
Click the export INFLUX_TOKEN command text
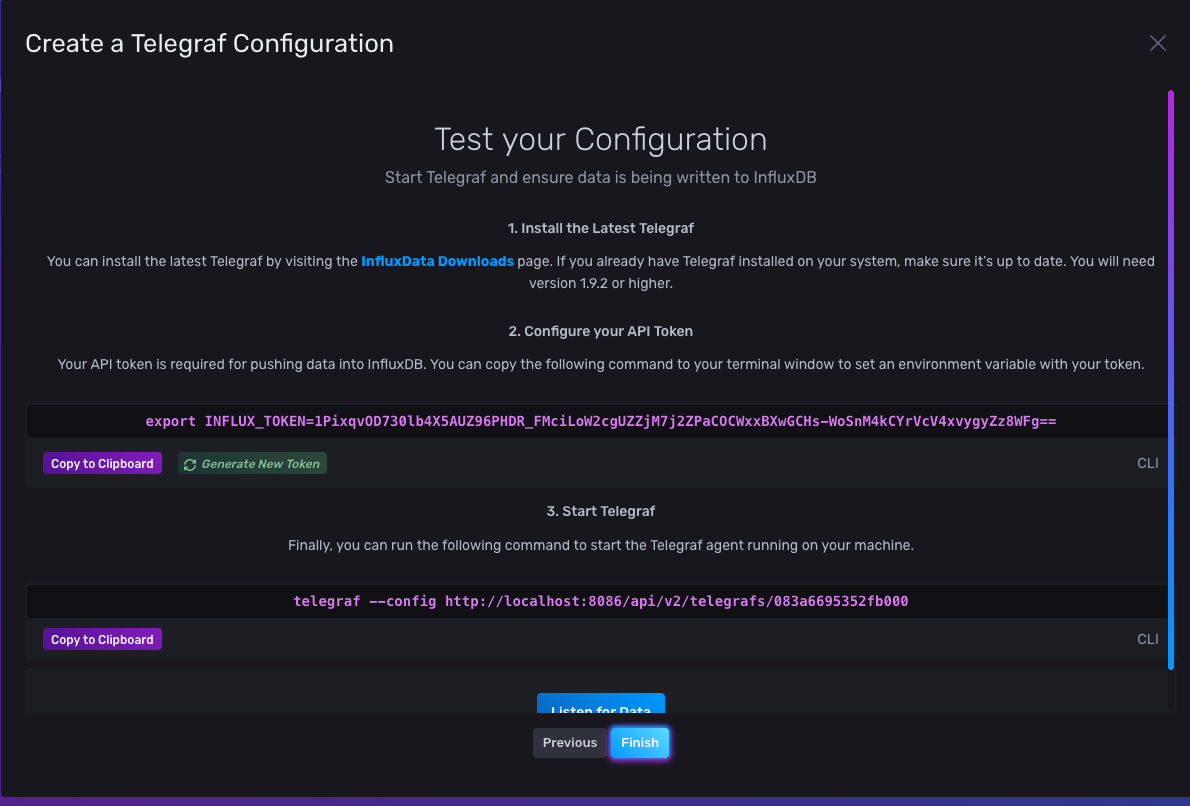click(x=600, y=421)
